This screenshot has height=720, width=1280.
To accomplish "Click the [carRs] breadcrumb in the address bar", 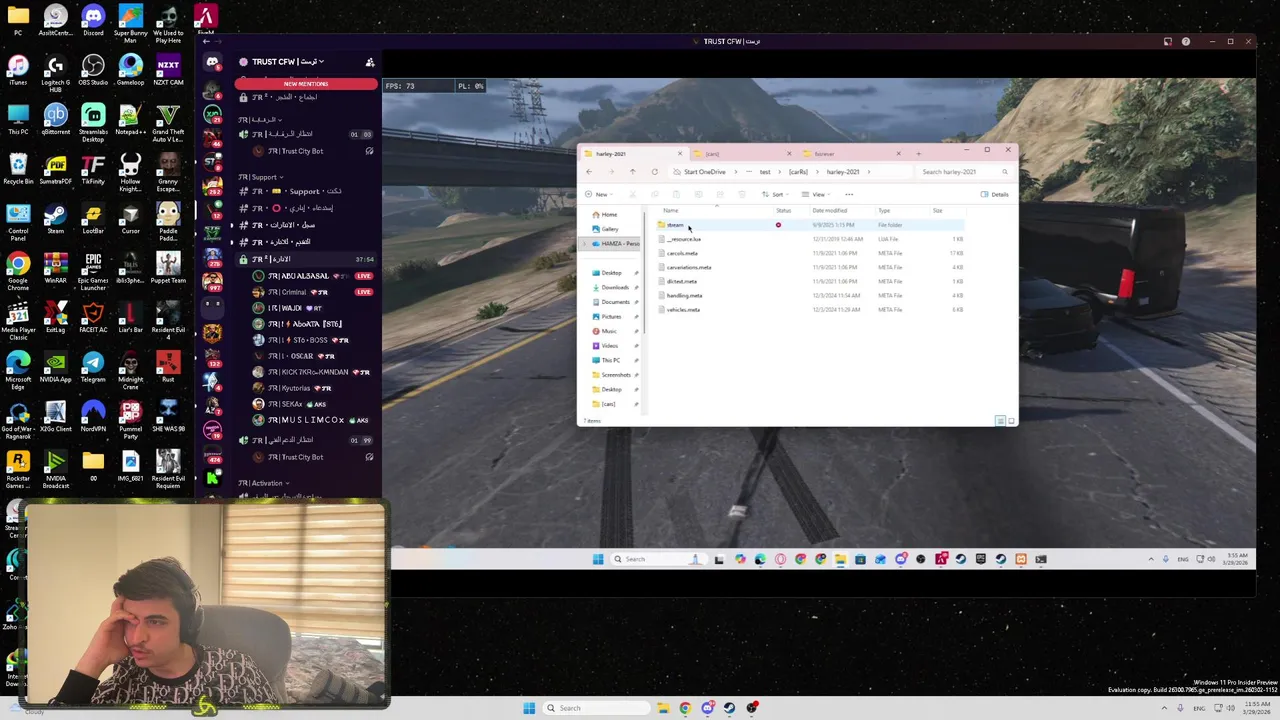I will click(797, 172).
